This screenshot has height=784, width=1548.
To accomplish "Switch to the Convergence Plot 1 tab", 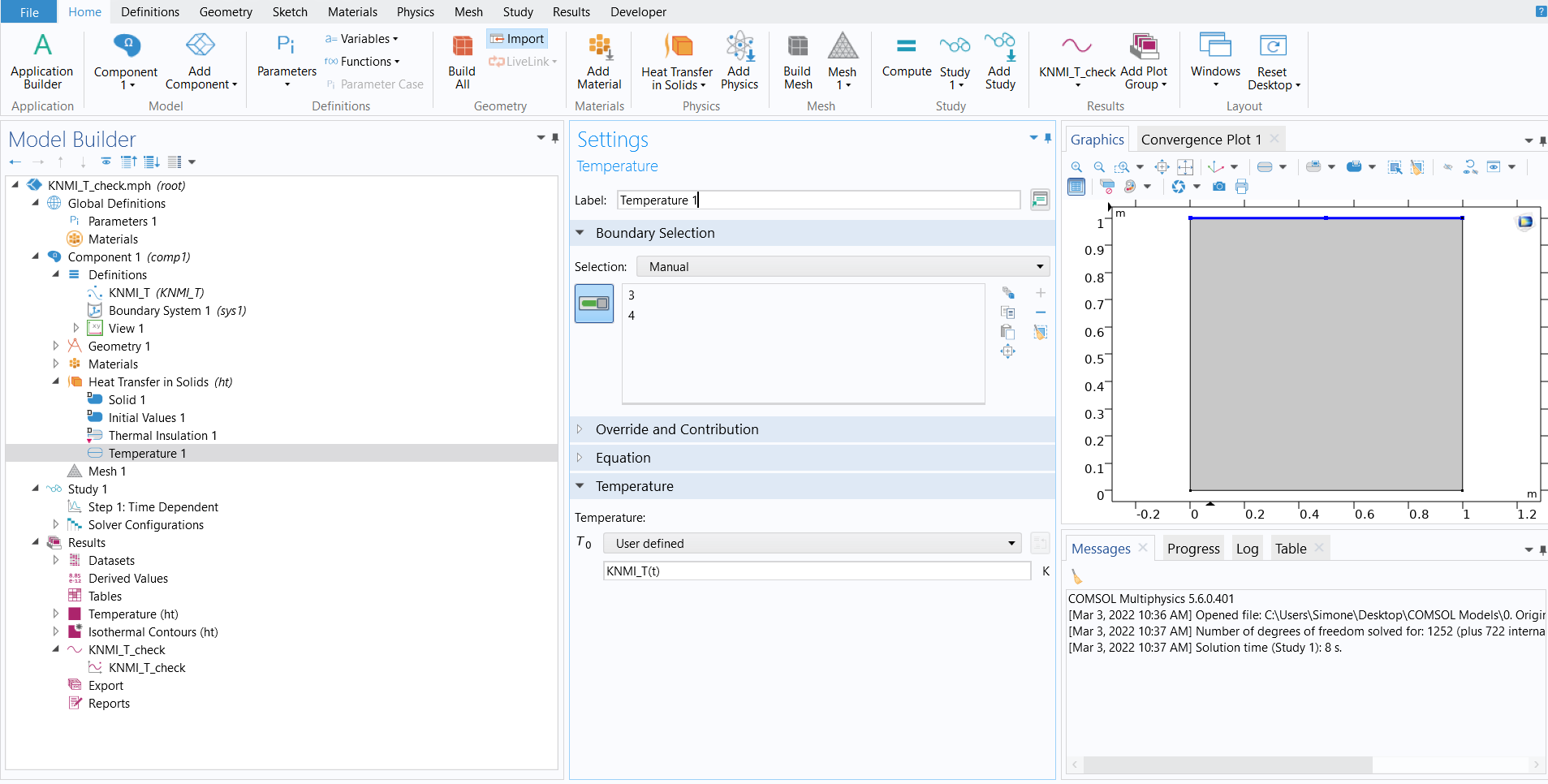I will [x=1201, y=140].
